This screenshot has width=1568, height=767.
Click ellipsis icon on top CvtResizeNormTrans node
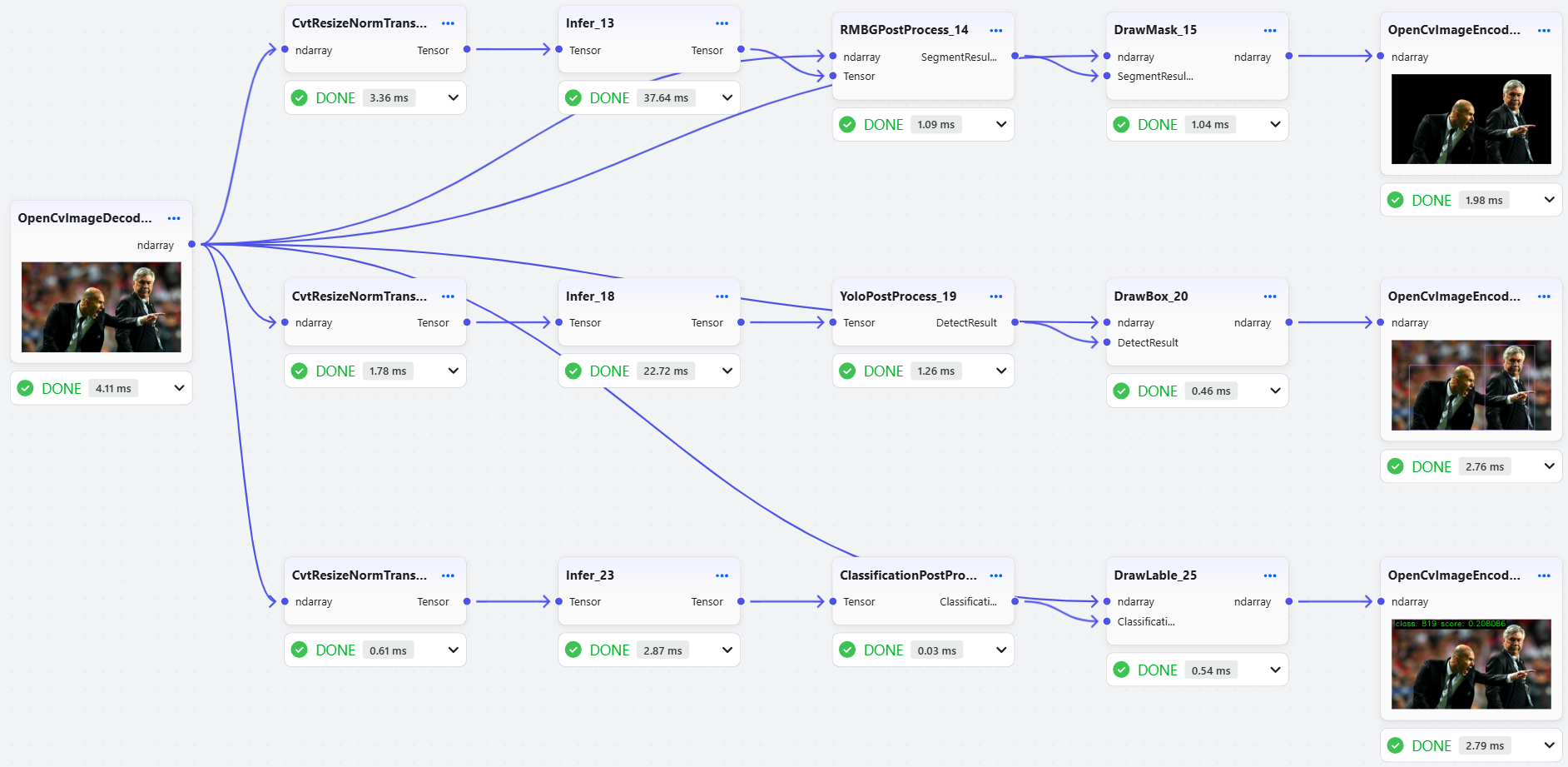pos(448,23)
